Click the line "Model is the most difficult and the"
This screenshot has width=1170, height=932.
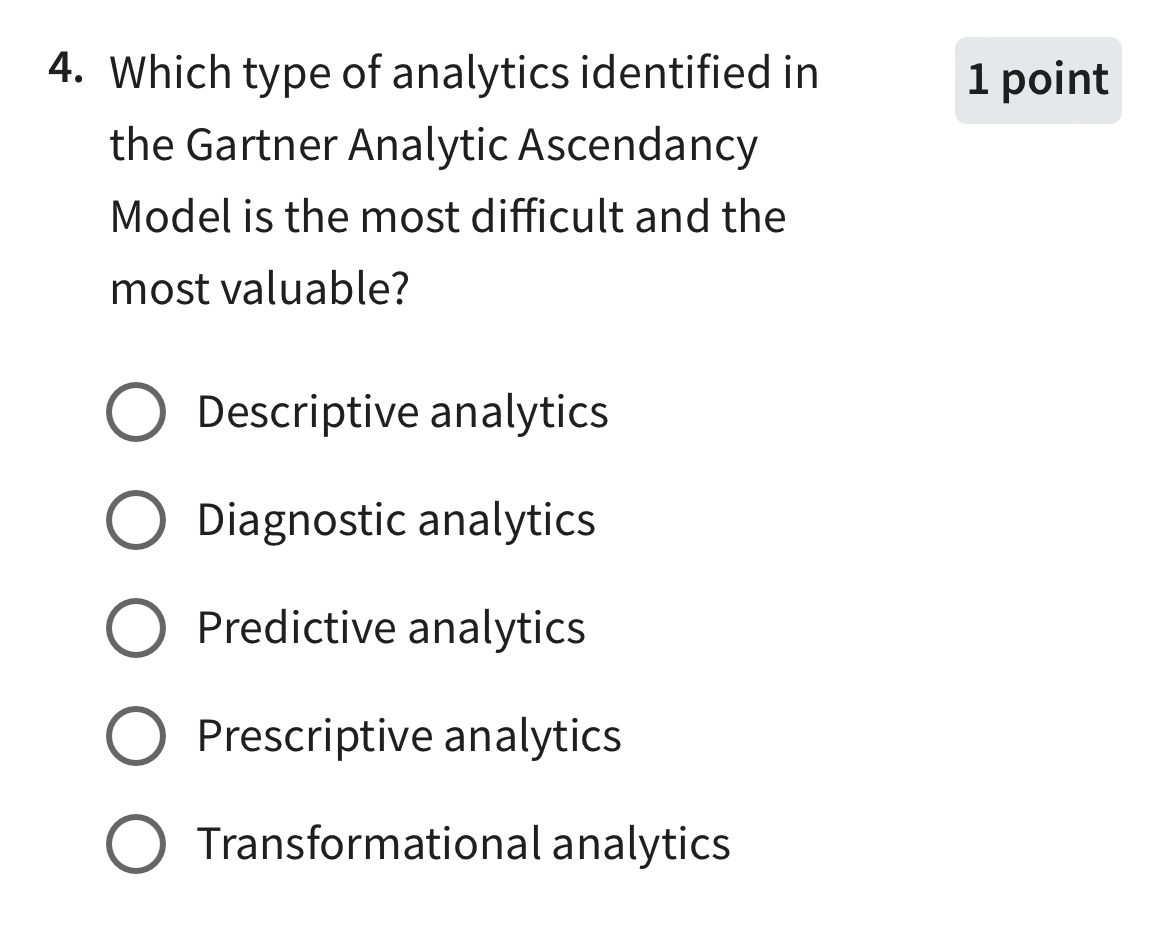coord(448,217)
